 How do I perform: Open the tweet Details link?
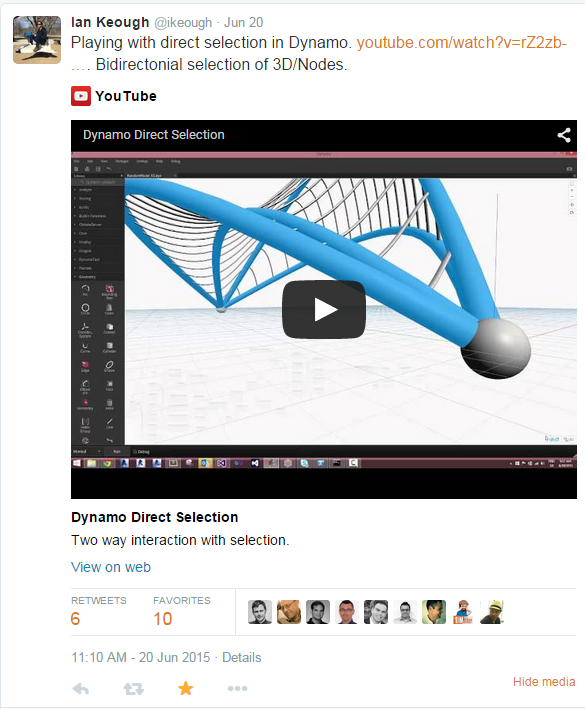click(x=241, y=657)
